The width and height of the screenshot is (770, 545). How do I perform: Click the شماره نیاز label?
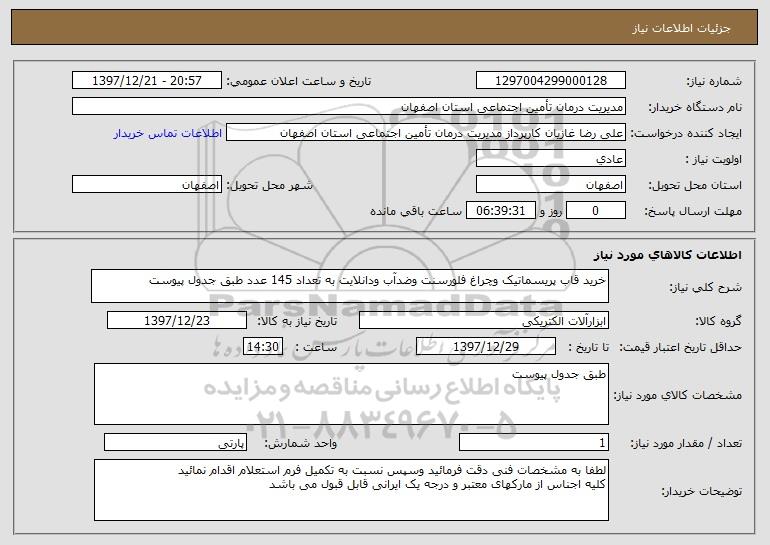pos(714,81)
